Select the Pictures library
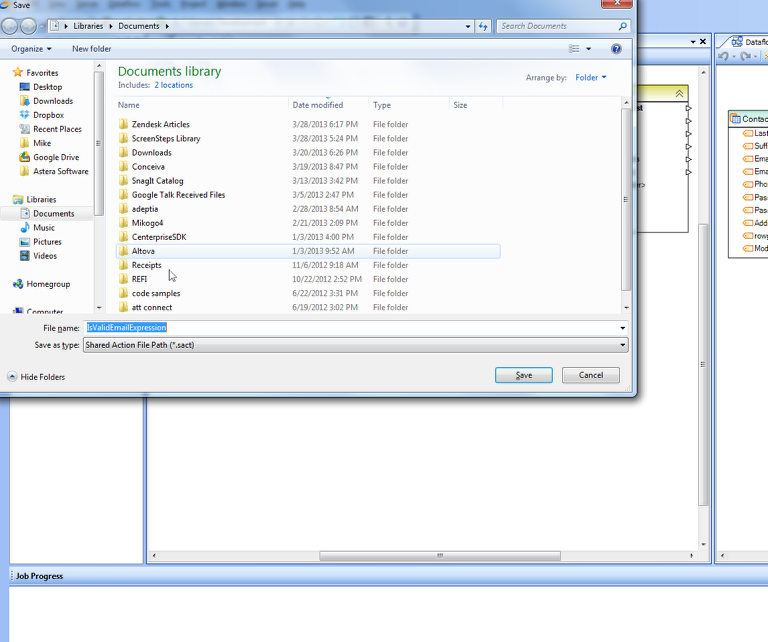The height and width of the screenshot is (642, 768). click(47, 242)
